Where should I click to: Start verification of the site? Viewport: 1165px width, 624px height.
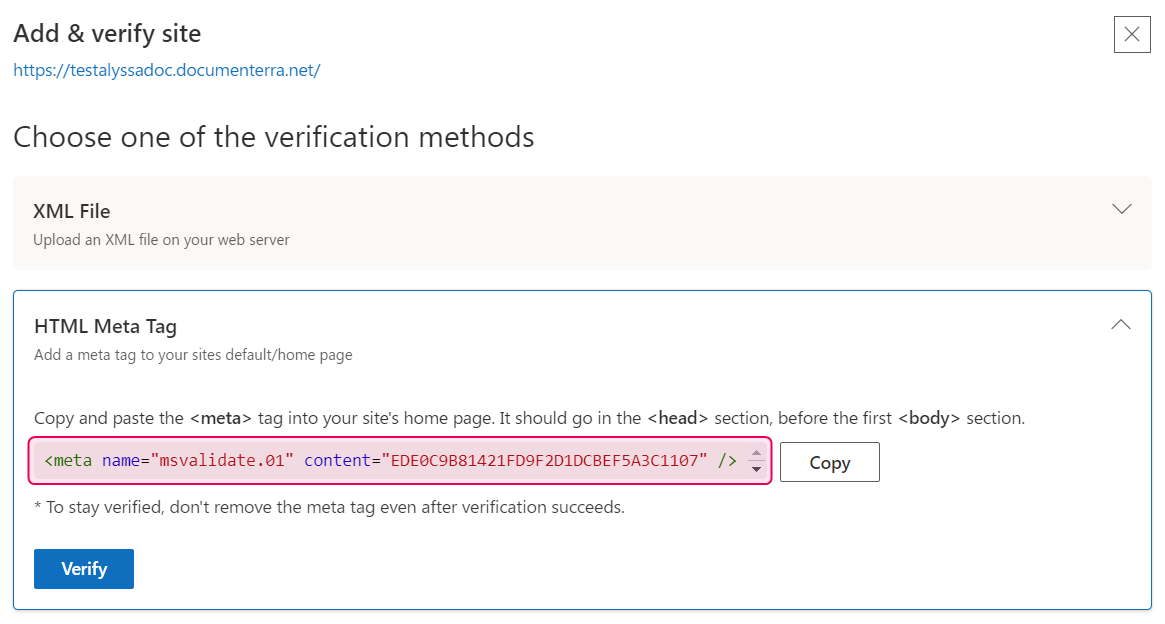coord(83,568)
